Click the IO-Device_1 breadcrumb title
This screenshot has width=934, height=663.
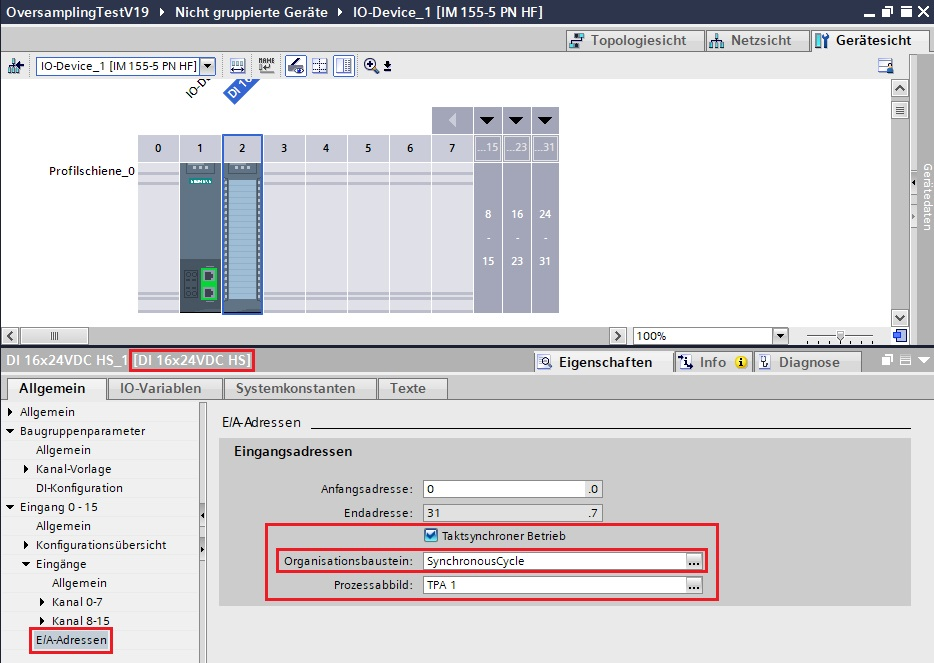click(447, 12)
